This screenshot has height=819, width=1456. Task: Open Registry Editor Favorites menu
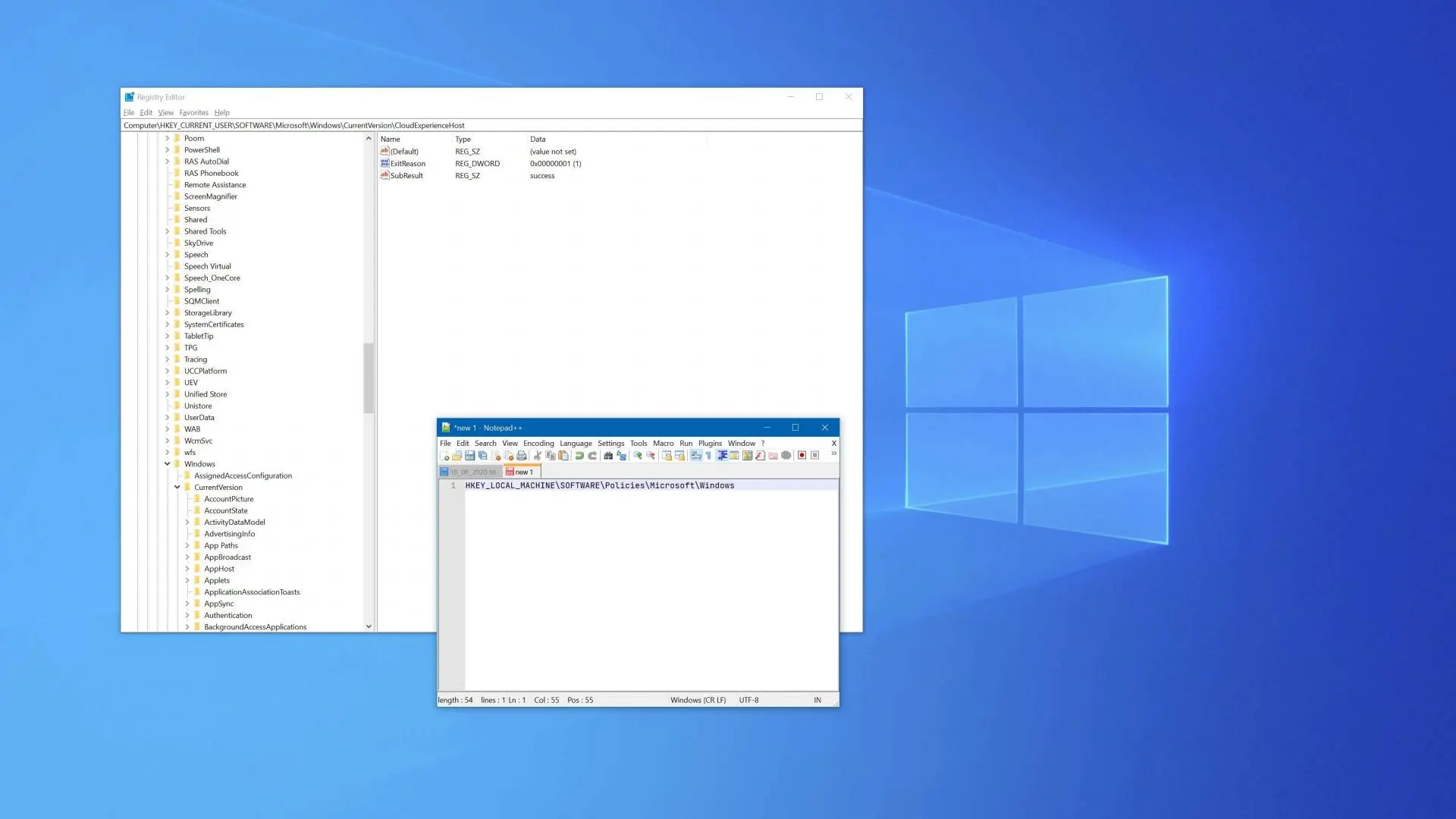pos(193,112)
